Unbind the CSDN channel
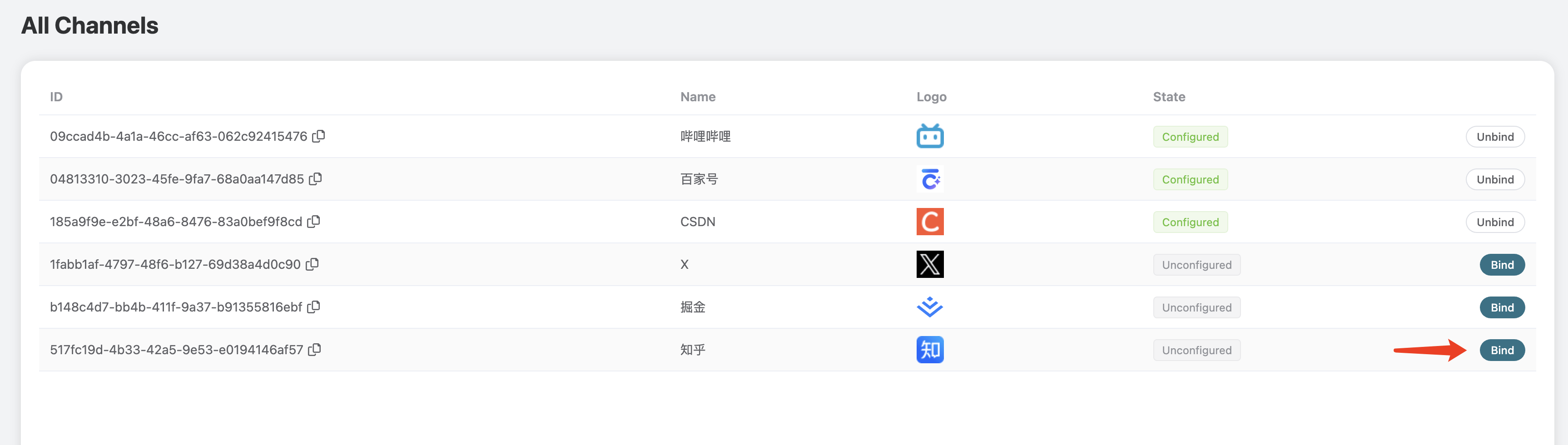Screen dimensions: 1568x445 [x=1494, y=222]
